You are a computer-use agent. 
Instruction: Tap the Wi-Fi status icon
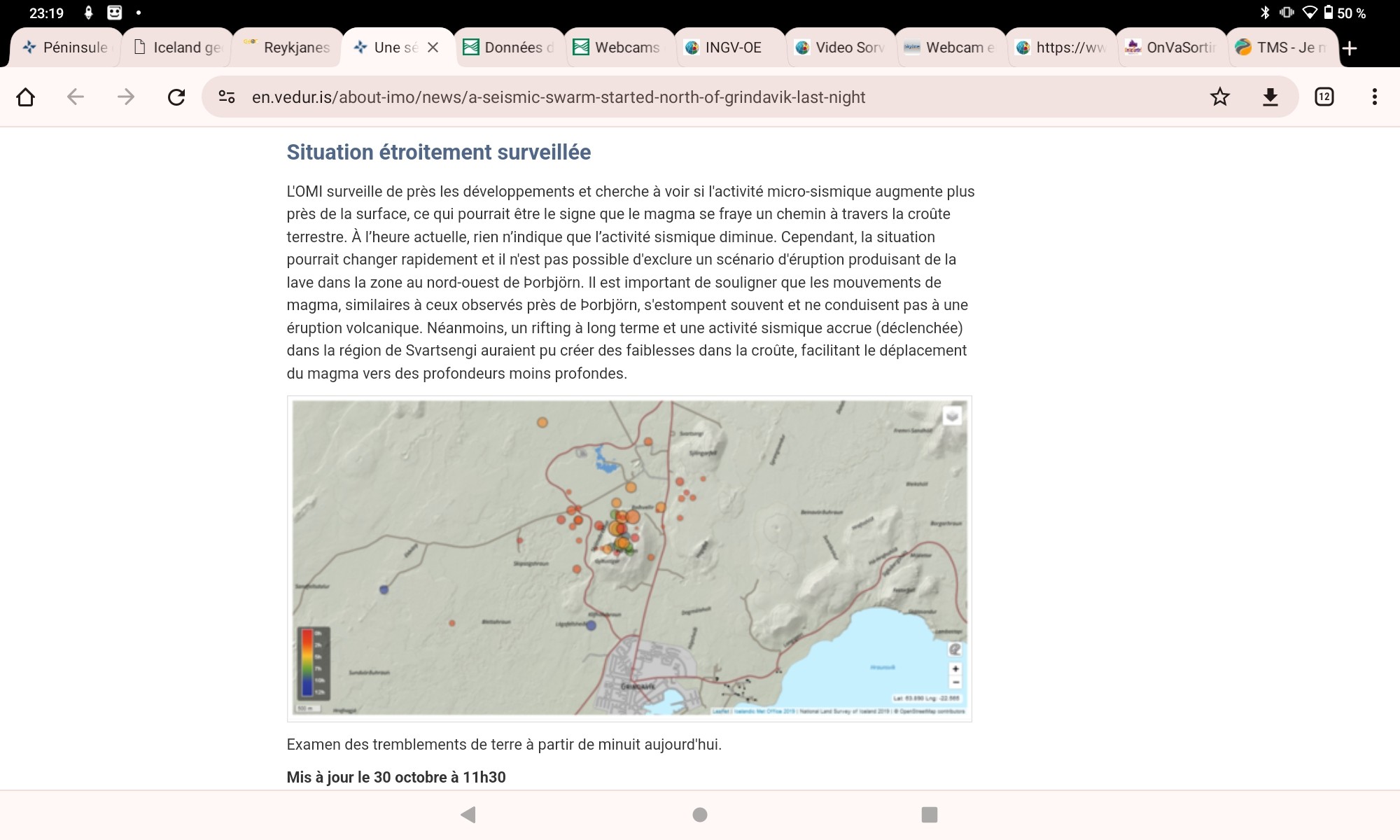click(x=1309, y=13)
